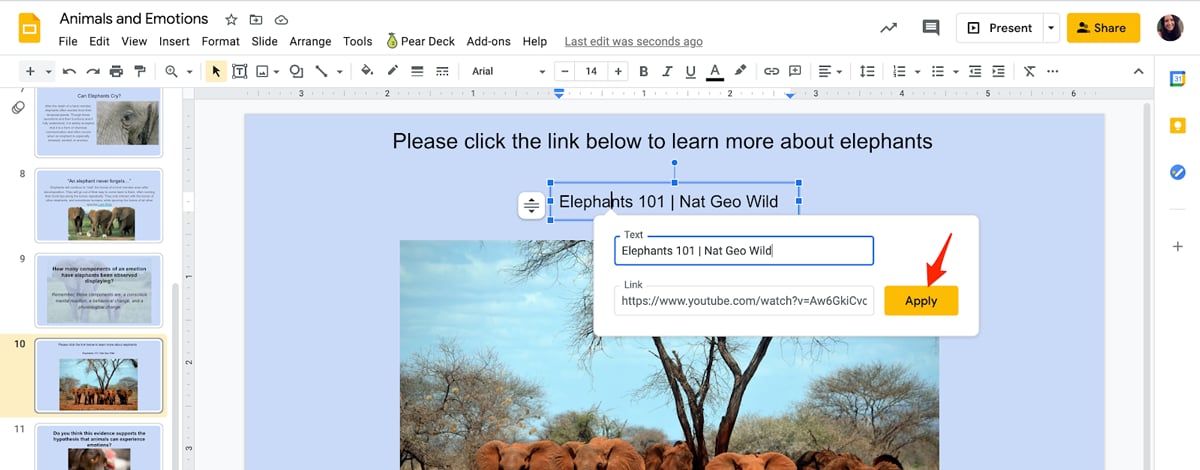
Task: Click the Get add-ons plus icon
Action: 1178,246
